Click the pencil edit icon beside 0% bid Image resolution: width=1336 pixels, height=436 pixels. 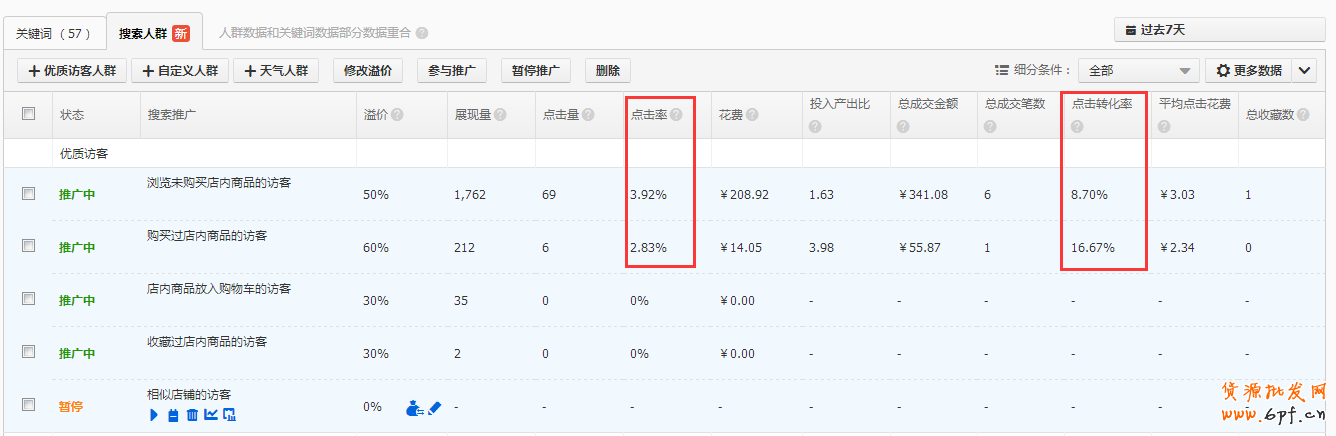click(x=434, y=408)
